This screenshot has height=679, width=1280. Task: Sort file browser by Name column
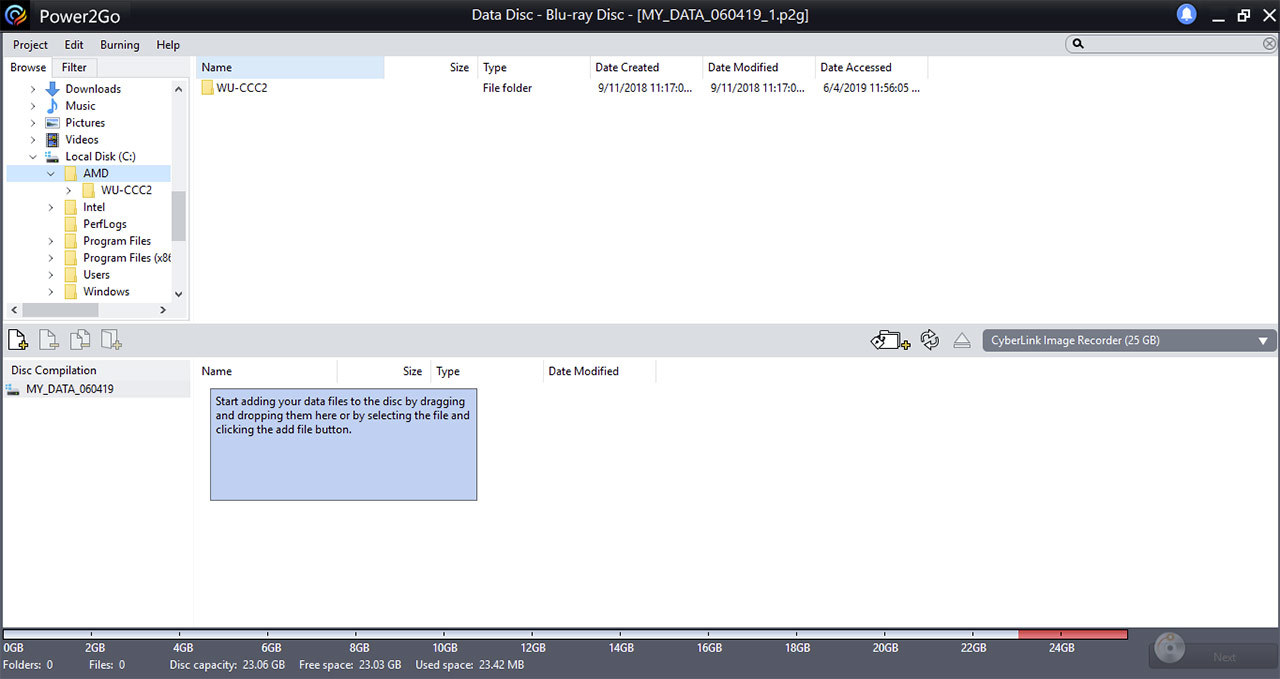(290, 67)
